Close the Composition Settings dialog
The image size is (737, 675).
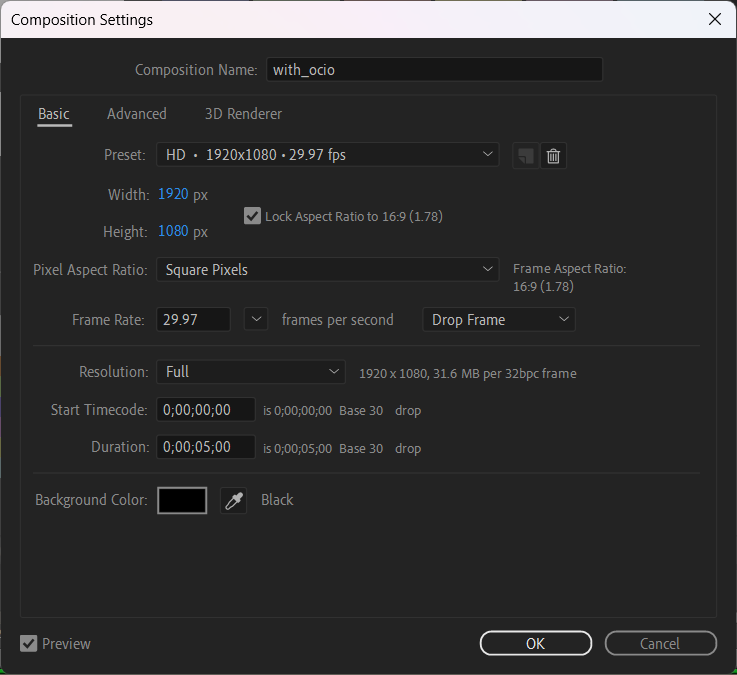715,19
